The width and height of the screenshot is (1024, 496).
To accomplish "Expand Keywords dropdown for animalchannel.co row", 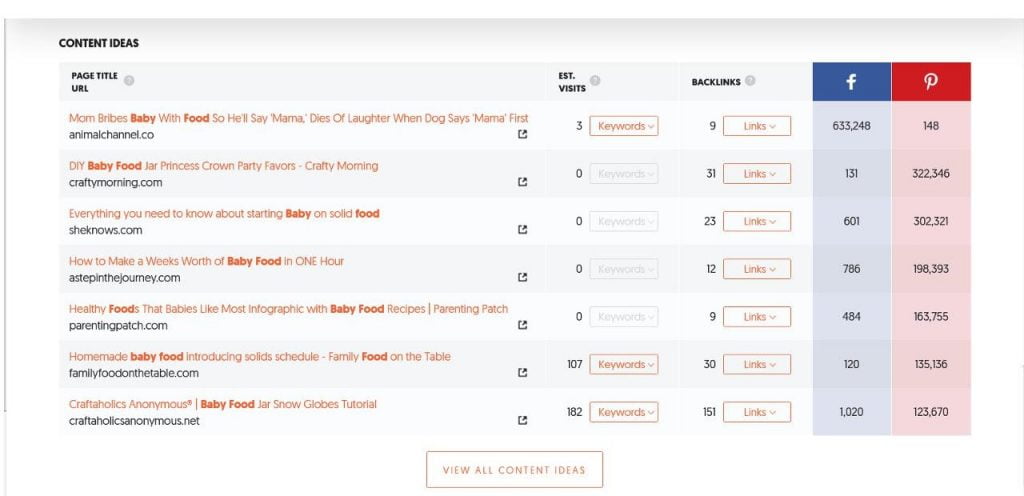I will [x=624, y=126].
